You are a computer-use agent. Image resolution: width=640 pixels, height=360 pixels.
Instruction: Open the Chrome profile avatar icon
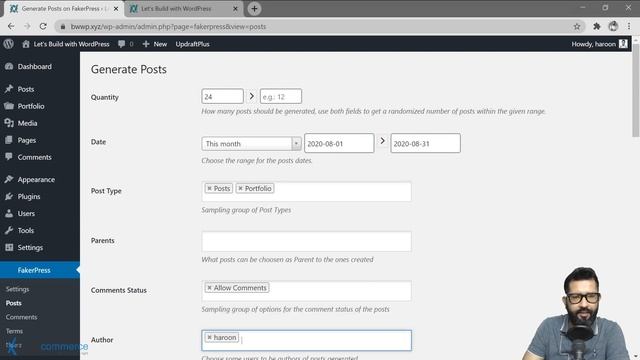pyautogui.click(x=613, y=27)
